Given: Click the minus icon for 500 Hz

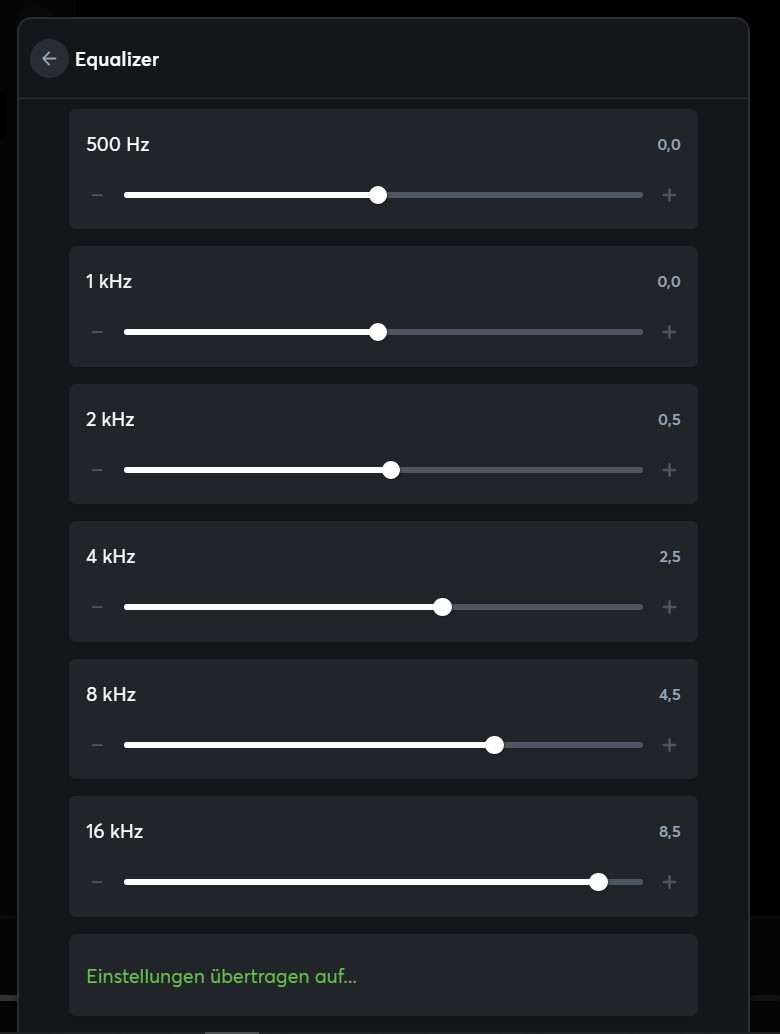Looking at the screenshot, I should click(97, 195).
